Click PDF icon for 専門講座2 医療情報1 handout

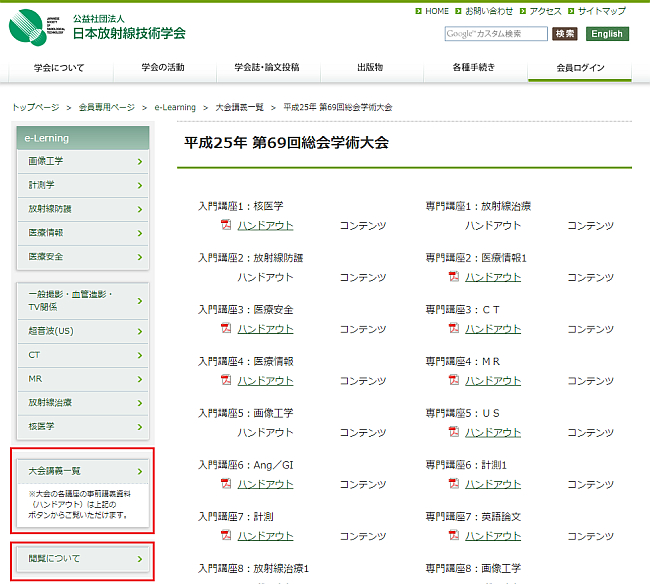click(x=454, y=276)
